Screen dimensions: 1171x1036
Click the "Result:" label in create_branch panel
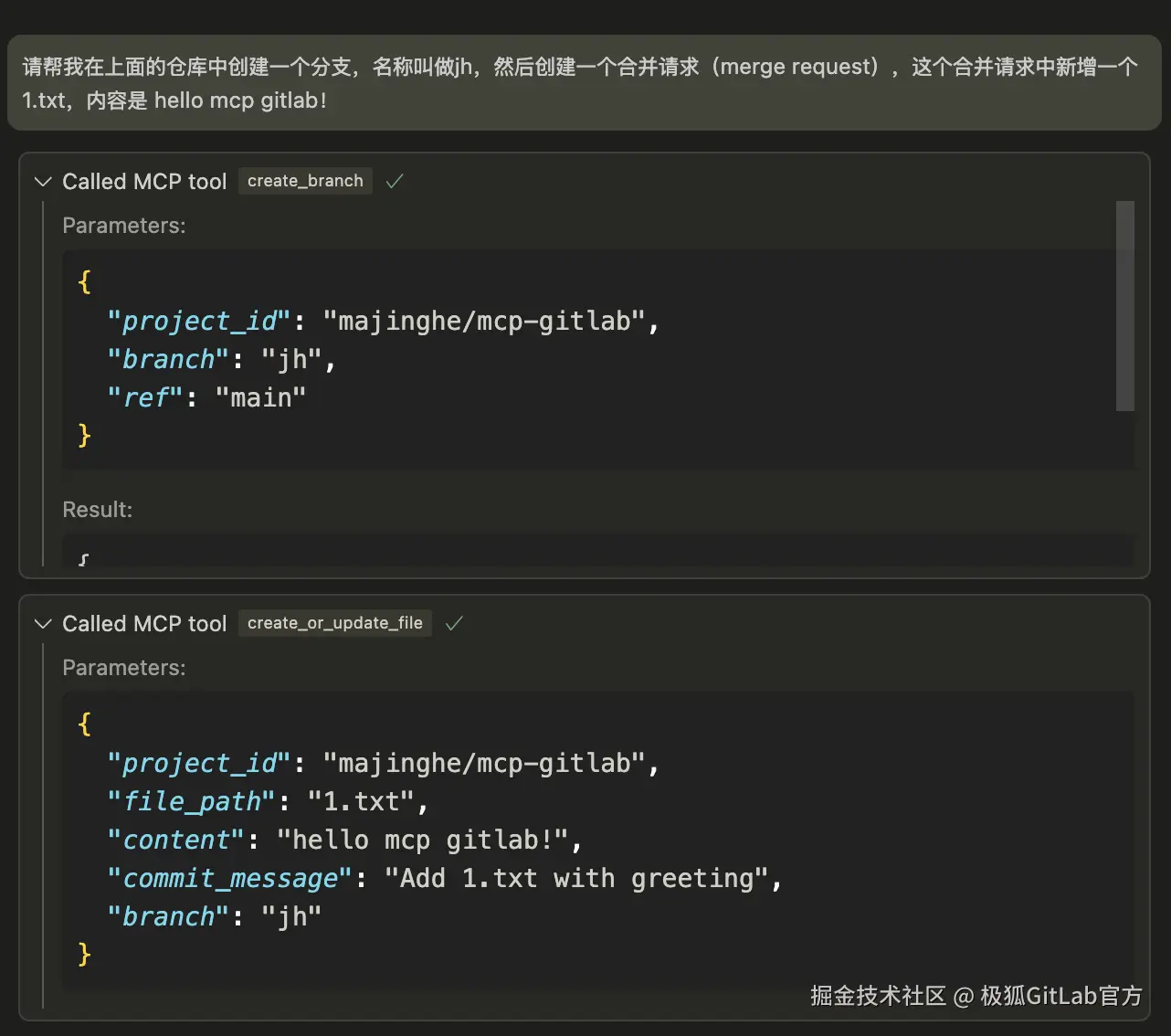coord(98,510)
